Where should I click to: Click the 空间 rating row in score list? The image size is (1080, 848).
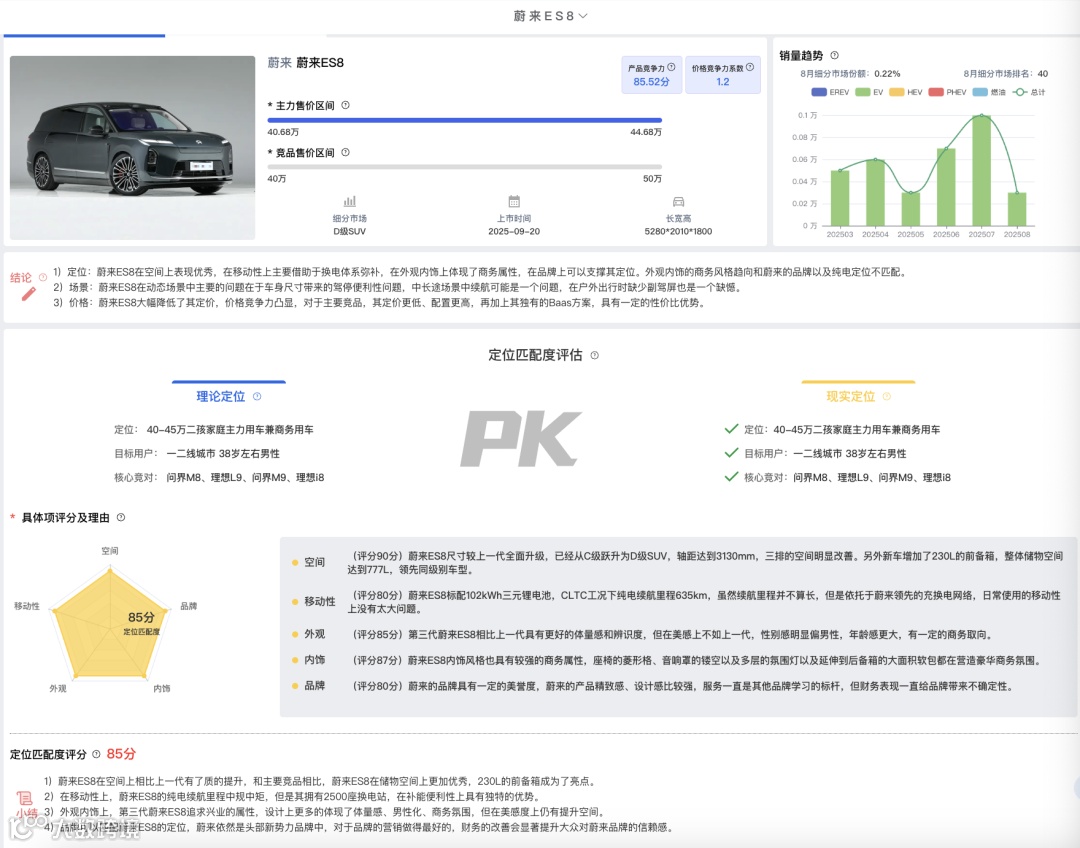point(679,562)
